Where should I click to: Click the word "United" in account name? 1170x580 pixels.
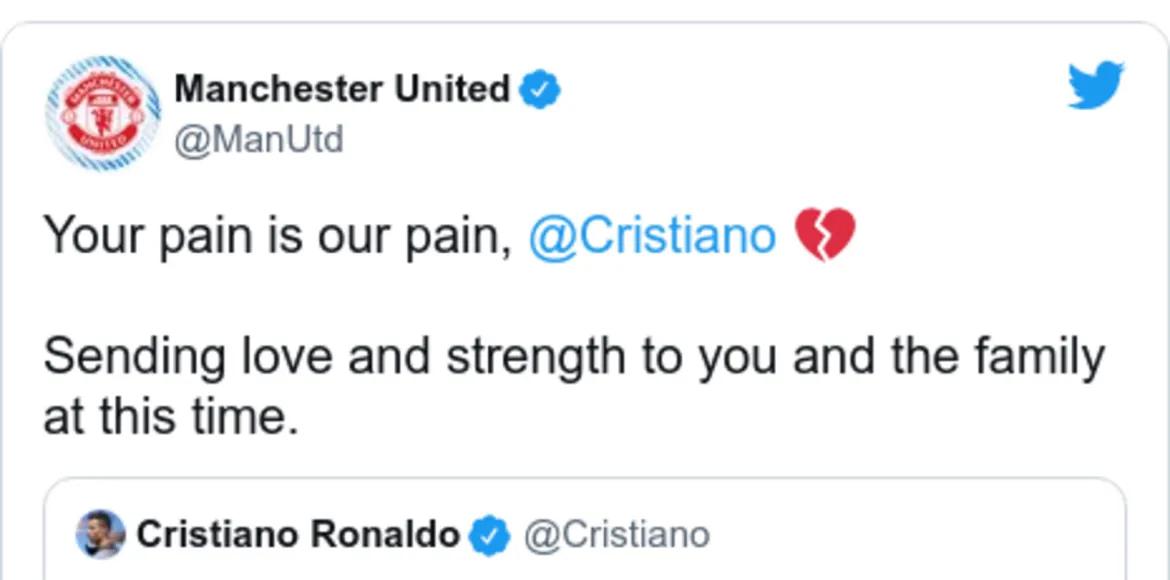452,89
